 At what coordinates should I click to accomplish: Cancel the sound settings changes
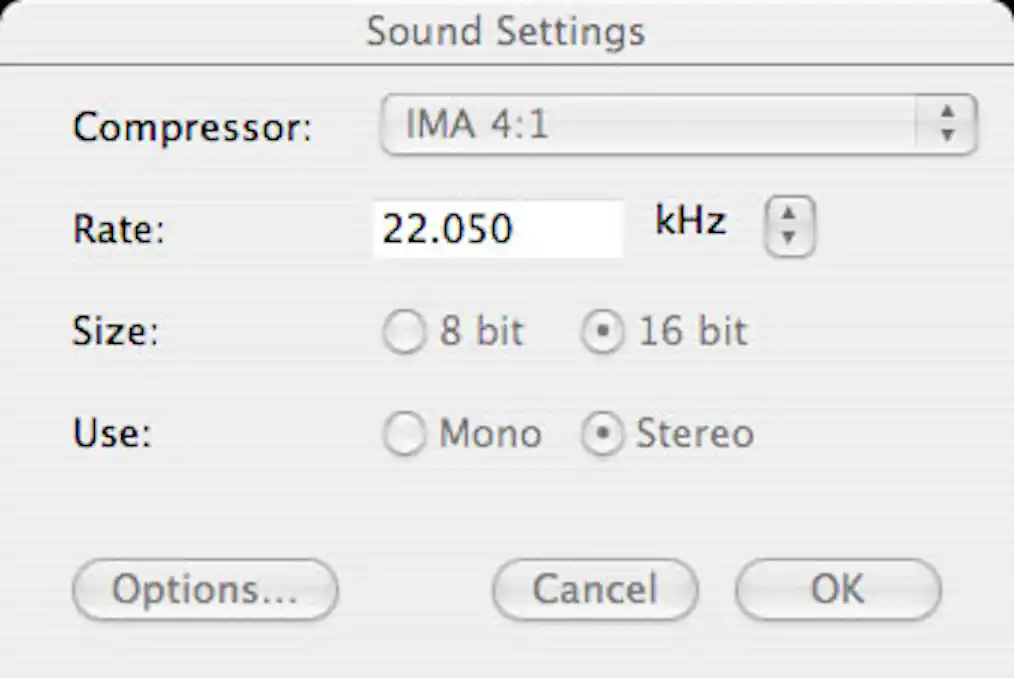594,589
